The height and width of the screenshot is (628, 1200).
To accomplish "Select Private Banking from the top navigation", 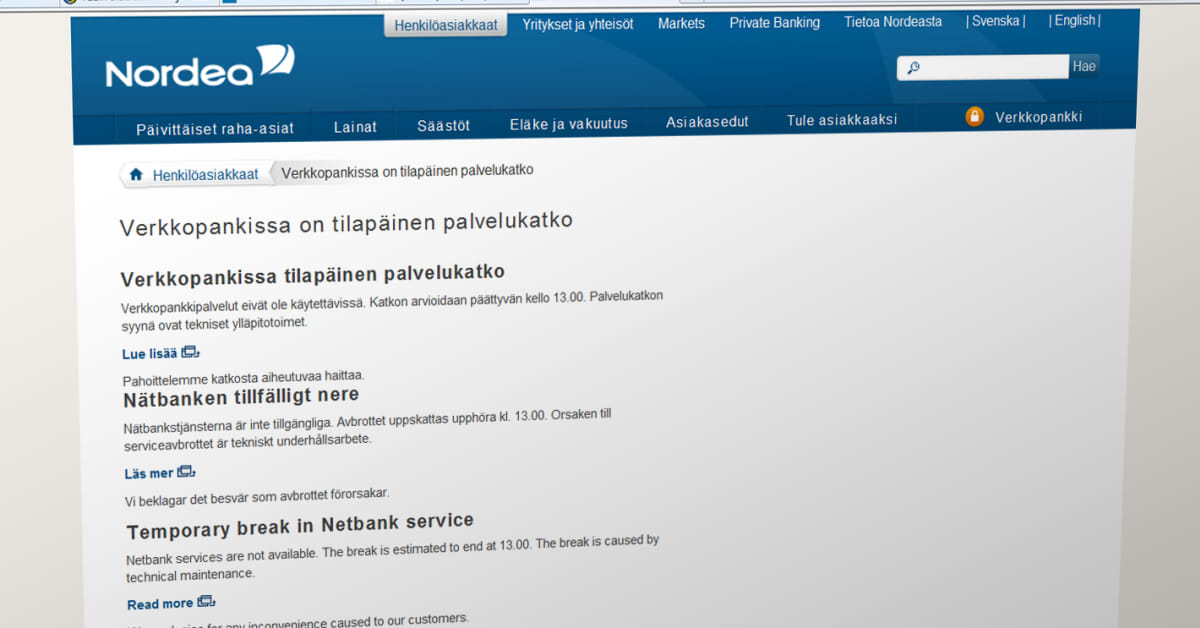I will (774, 22).
